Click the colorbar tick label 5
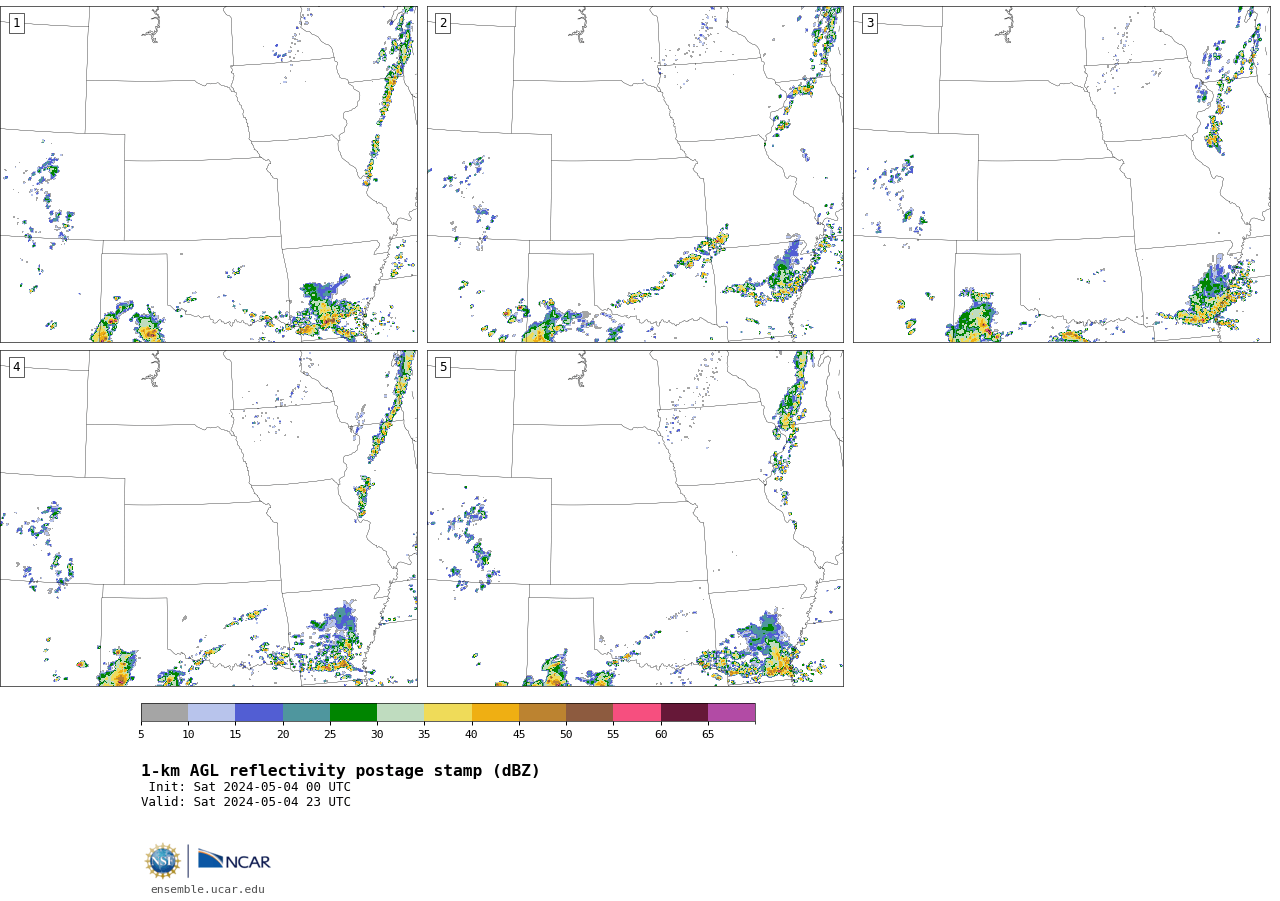The width and height of the screenshot is (1280, 901). pos(141,735)
